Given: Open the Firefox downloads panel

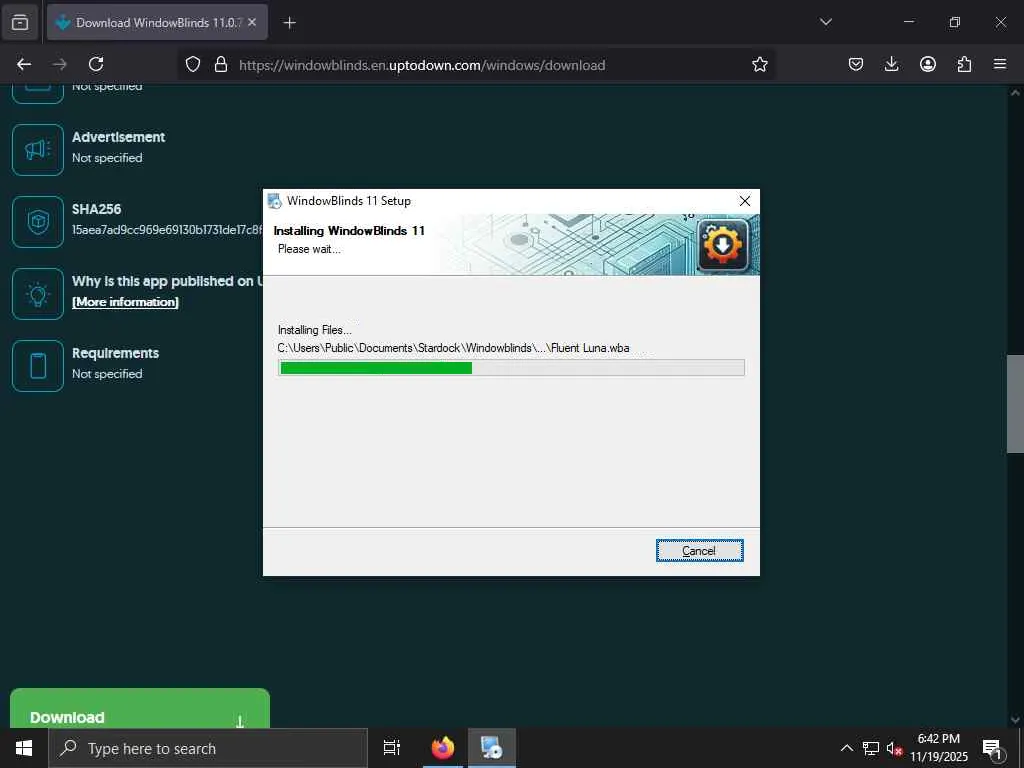Looking at the screenshot, I should click(x=891, y=64).
